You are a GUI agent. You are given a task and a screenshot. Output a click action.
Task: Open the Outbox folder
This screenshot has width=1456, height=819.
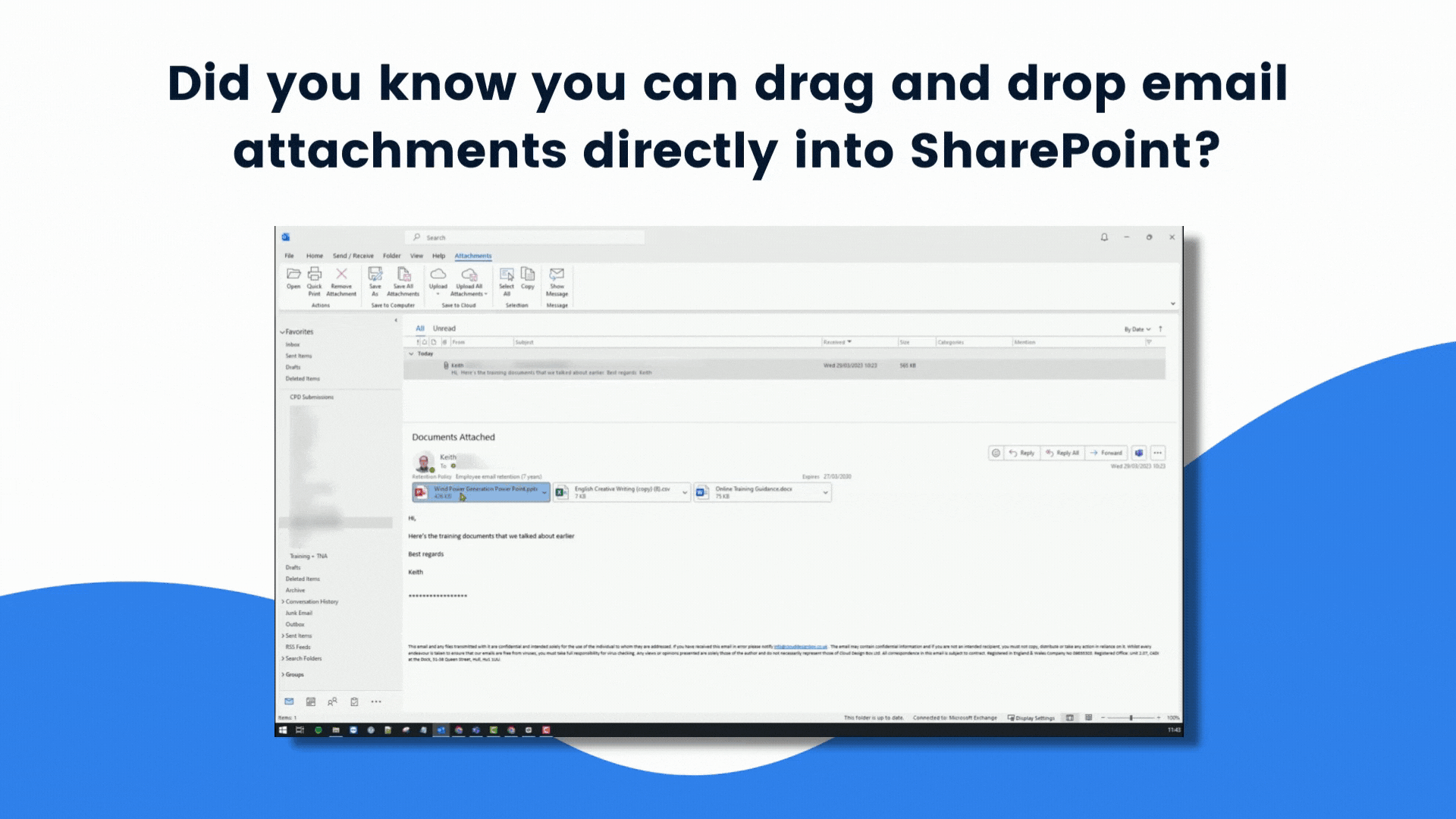tap(295, 624)
